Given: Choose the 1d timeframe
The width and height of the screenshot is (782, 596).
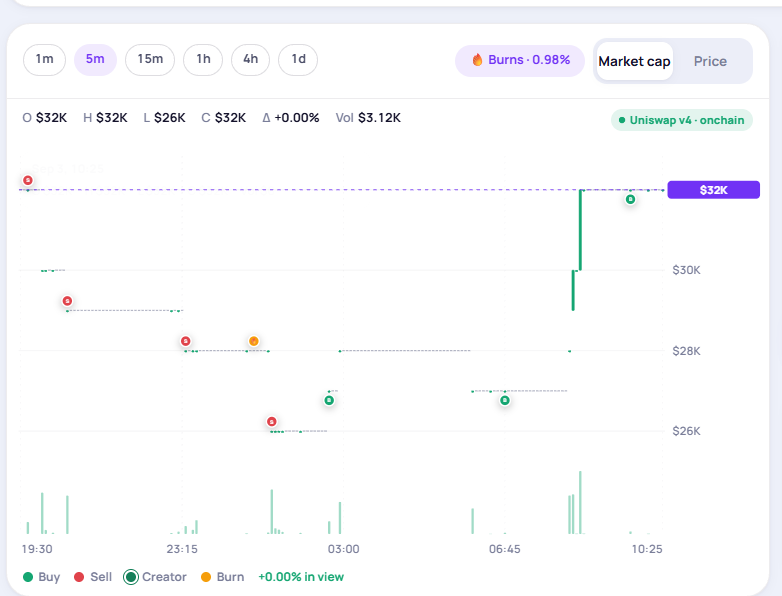Looking at the screenshot, I should point(298,59).
